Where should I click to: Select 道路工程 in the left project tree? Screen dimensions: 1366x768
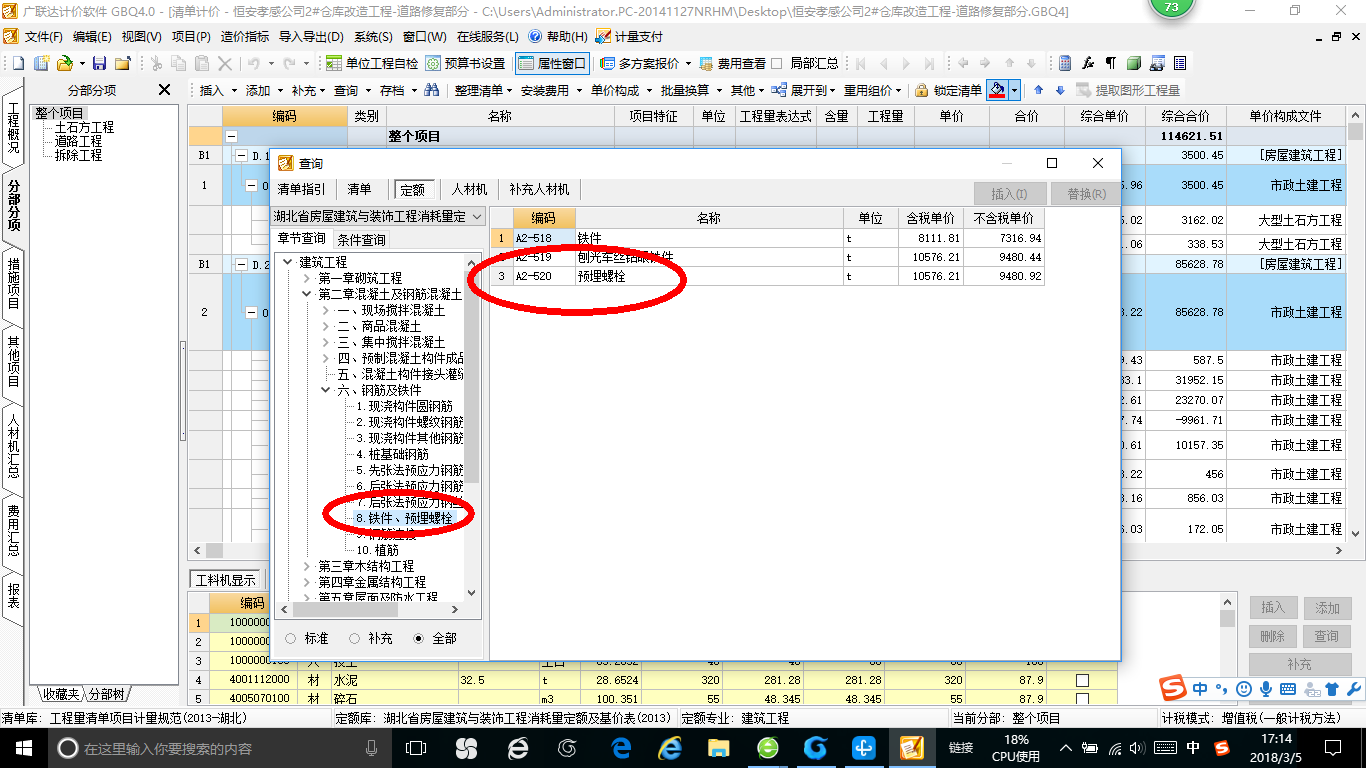[x=78, y=141]
